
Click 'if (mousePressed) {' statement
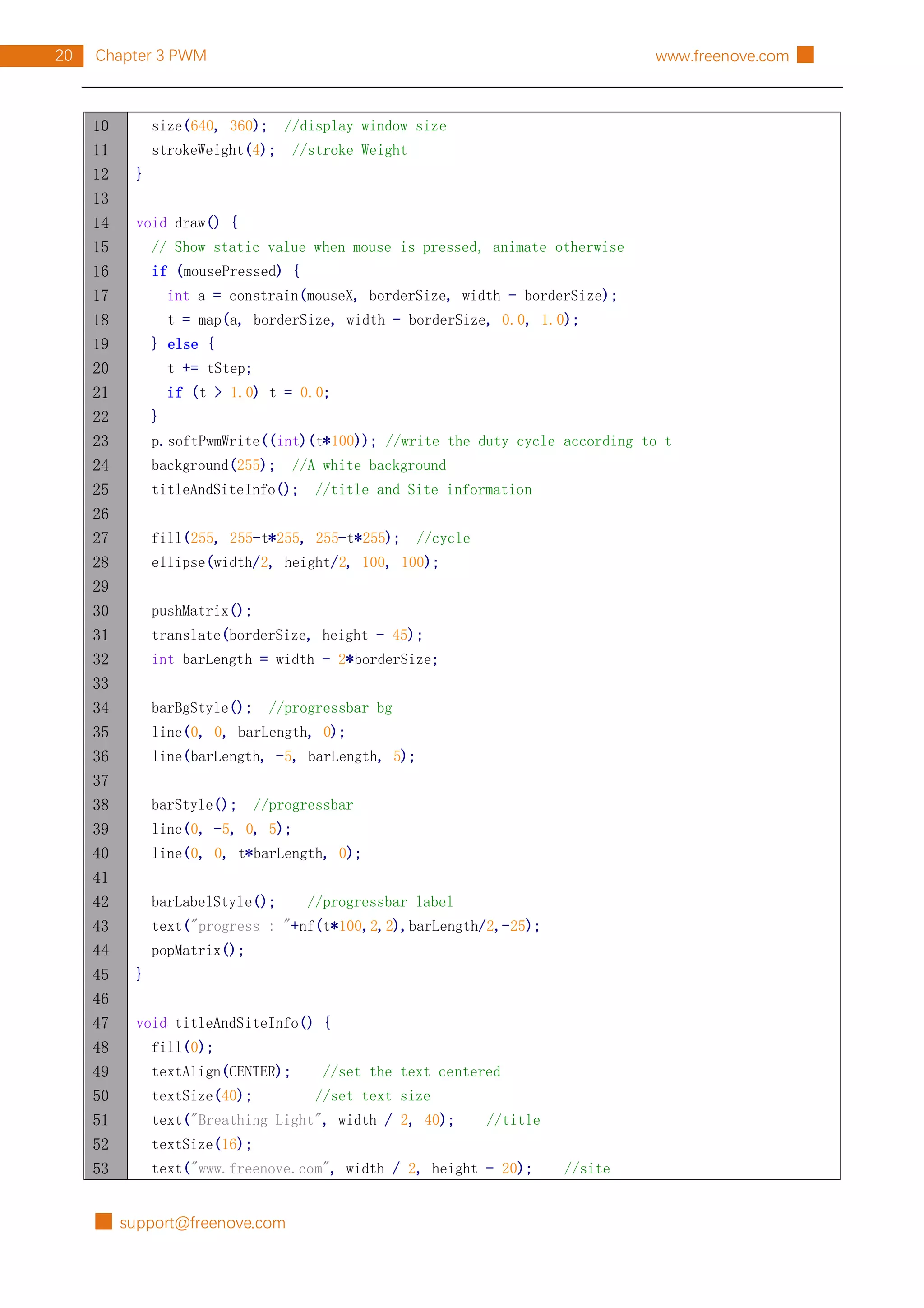(226, 271)
